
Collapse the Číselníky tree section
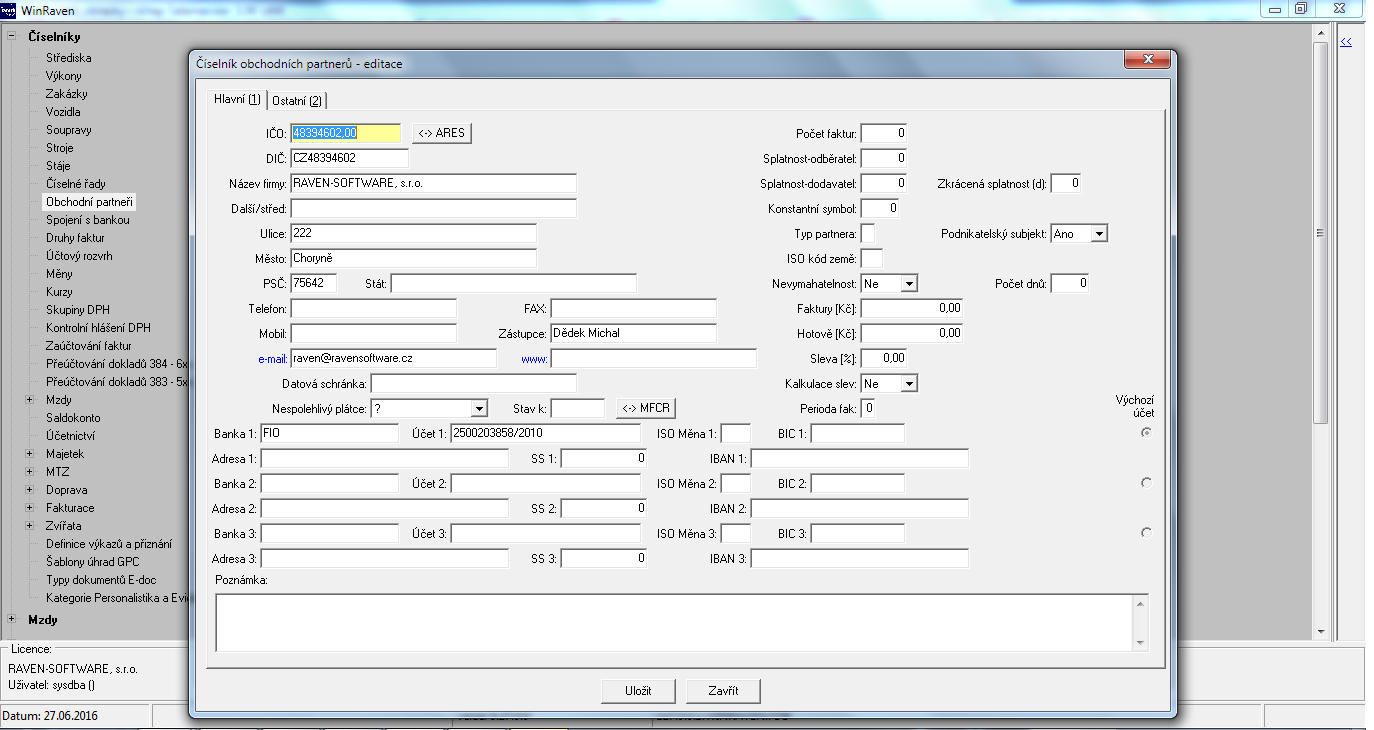click(x=12, y=37)
